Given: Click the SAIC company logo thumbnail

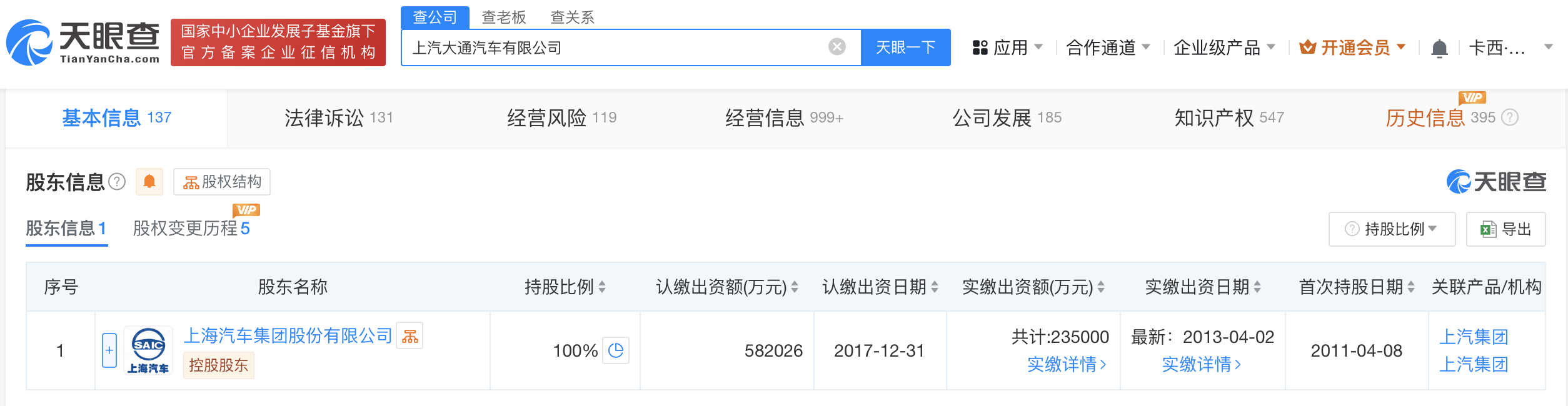Looking at the screenshot, I should point(148,350).
